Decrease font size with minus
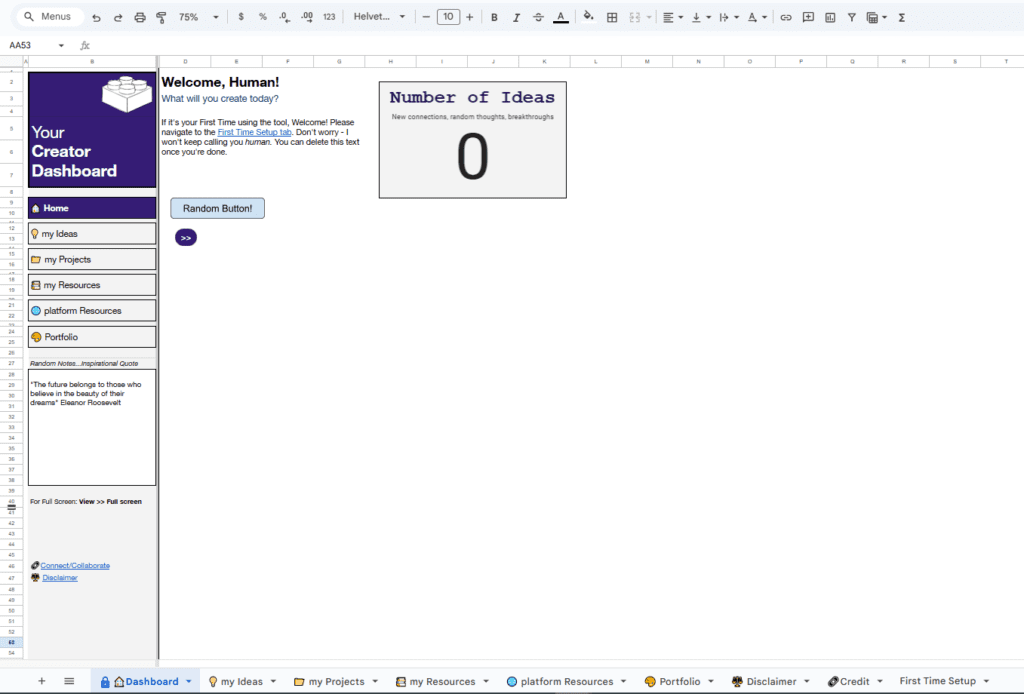The image size is (1024, 694). point(426,17)
